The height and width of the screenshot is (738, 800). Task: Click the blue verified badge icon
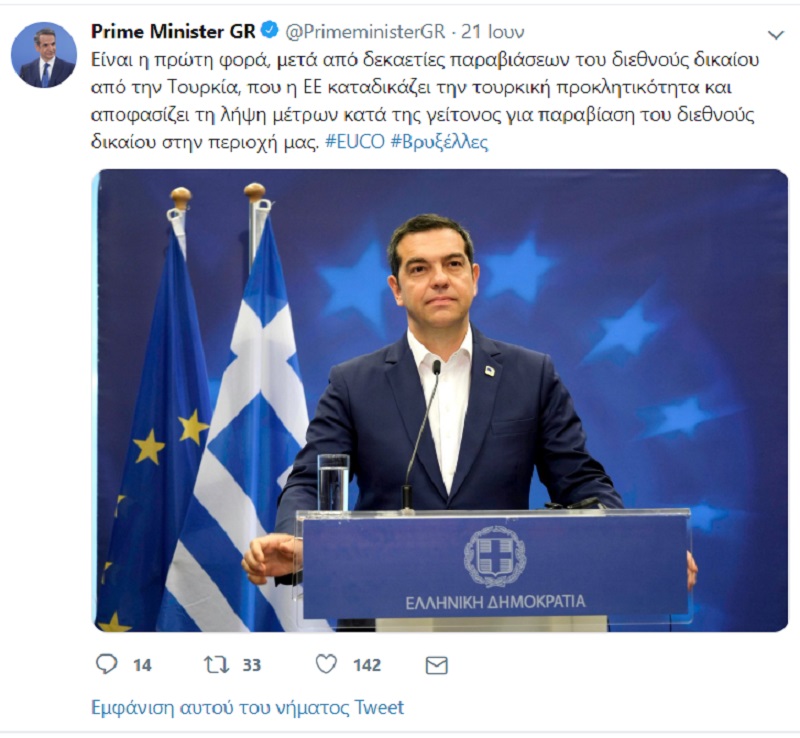pos(269,31)
